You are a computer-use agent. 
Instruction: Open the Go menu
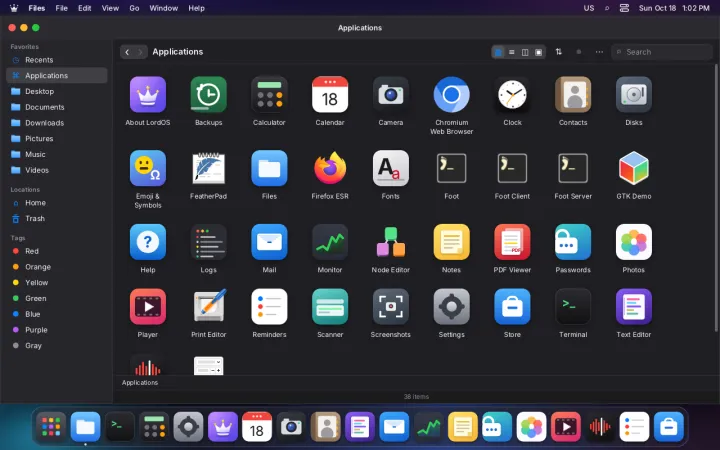coord(134,8)
